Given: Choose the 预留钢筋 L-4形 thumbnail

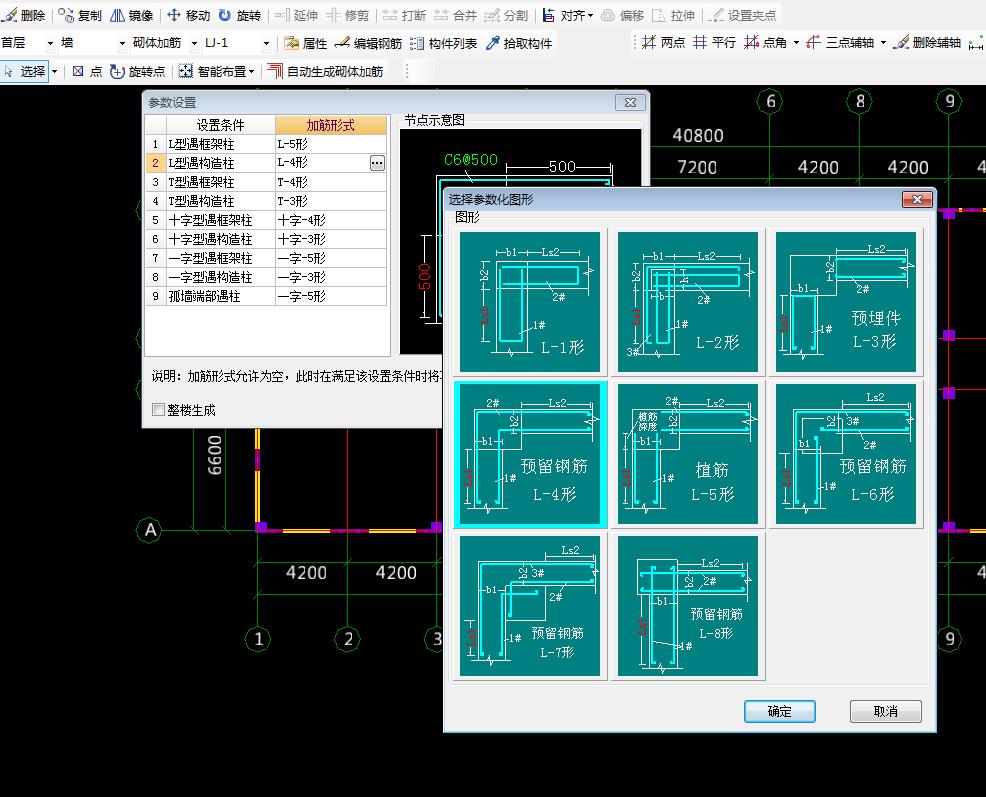Looking at the screenshot, I should [x=529, y=454].
